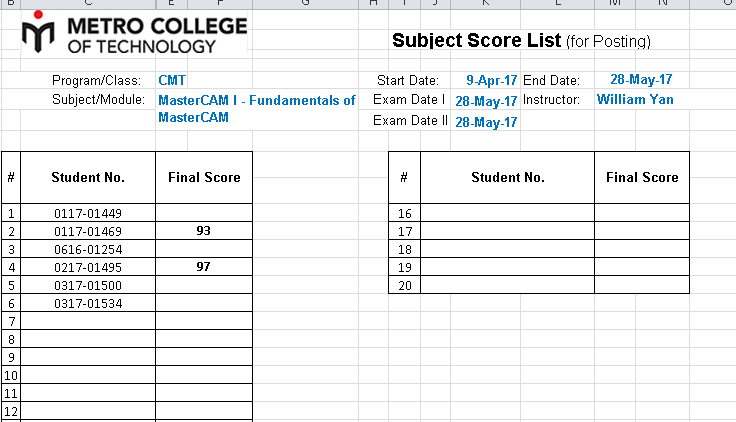Select student number 0616-01254
The width and height of the screenshot is (736, 422).
point(88,249)
